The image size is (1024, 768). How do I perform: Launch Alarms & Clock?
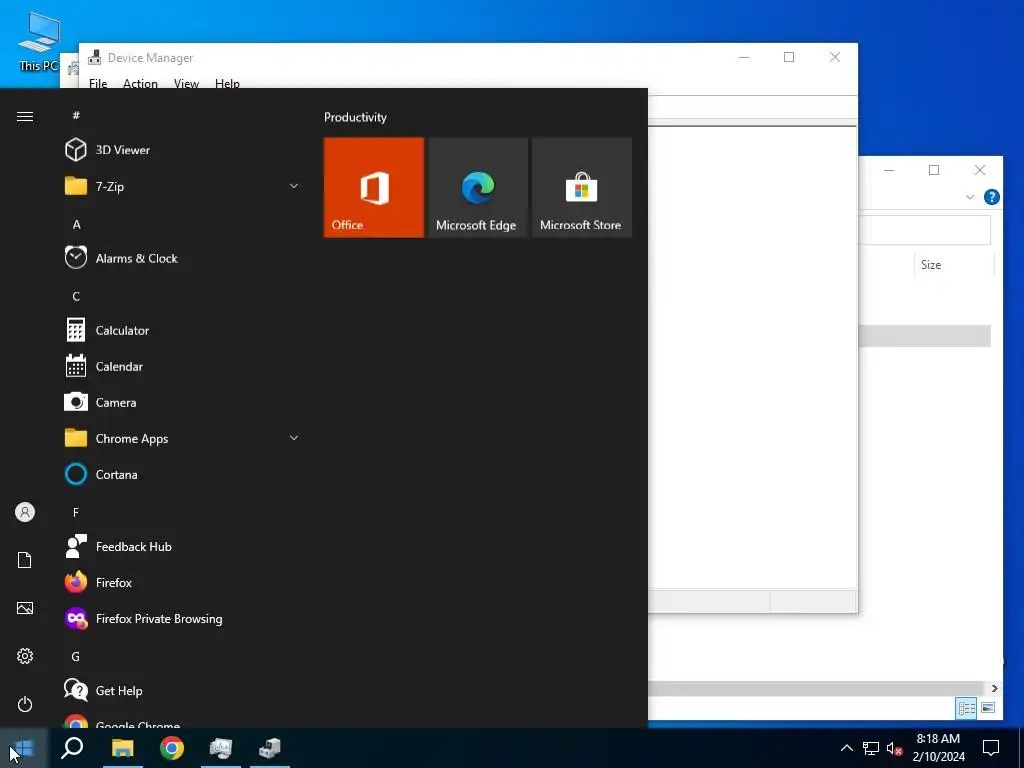pyautogui.click(x=121, y=258)
